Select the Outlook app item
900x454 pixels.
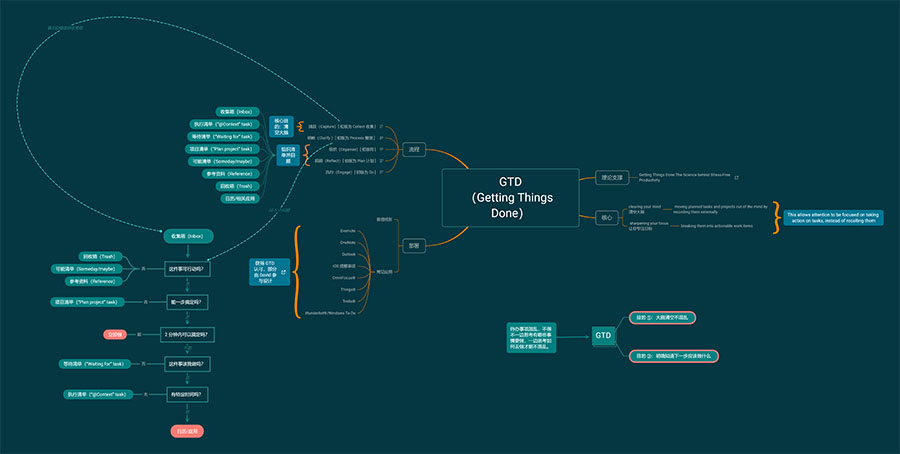(x=348, y=254)
